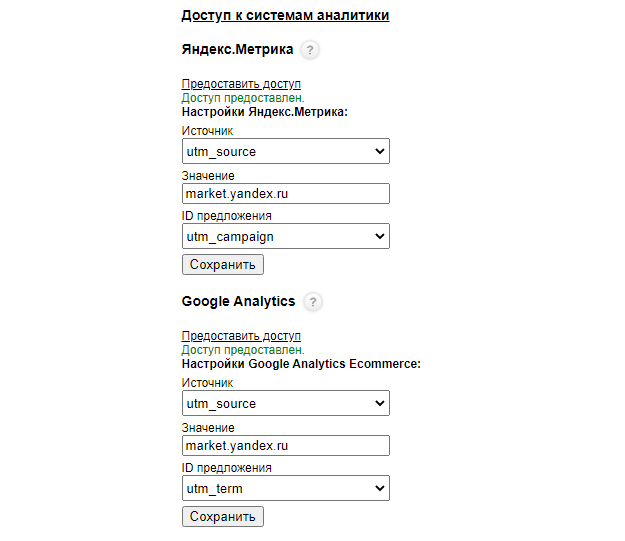The image size is (625, 541).
Task: Expand the utm_term ID предложения dropdown
Action: click(x=286, y=488)
